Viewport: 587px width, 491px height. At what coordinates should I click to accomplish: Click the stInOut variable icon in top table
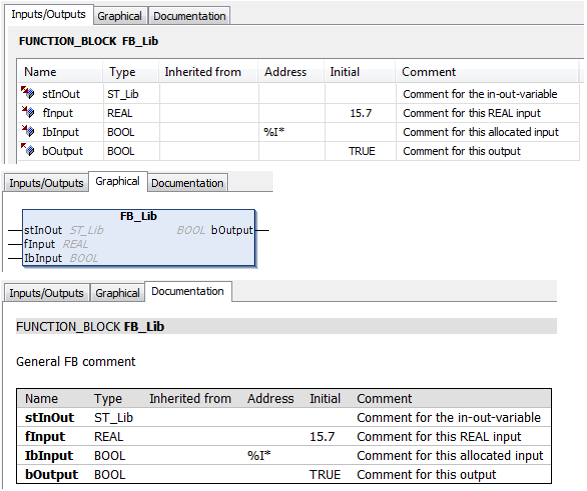pos(28,93)
